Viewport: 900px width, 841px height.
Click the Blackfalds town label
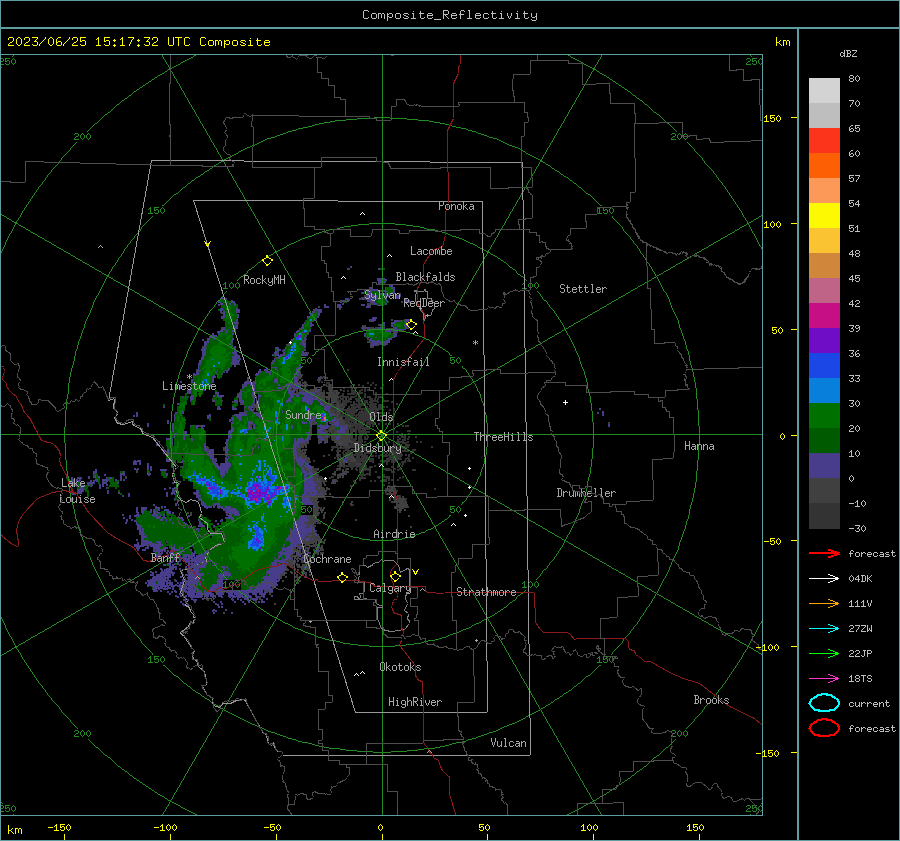(425, 277)
